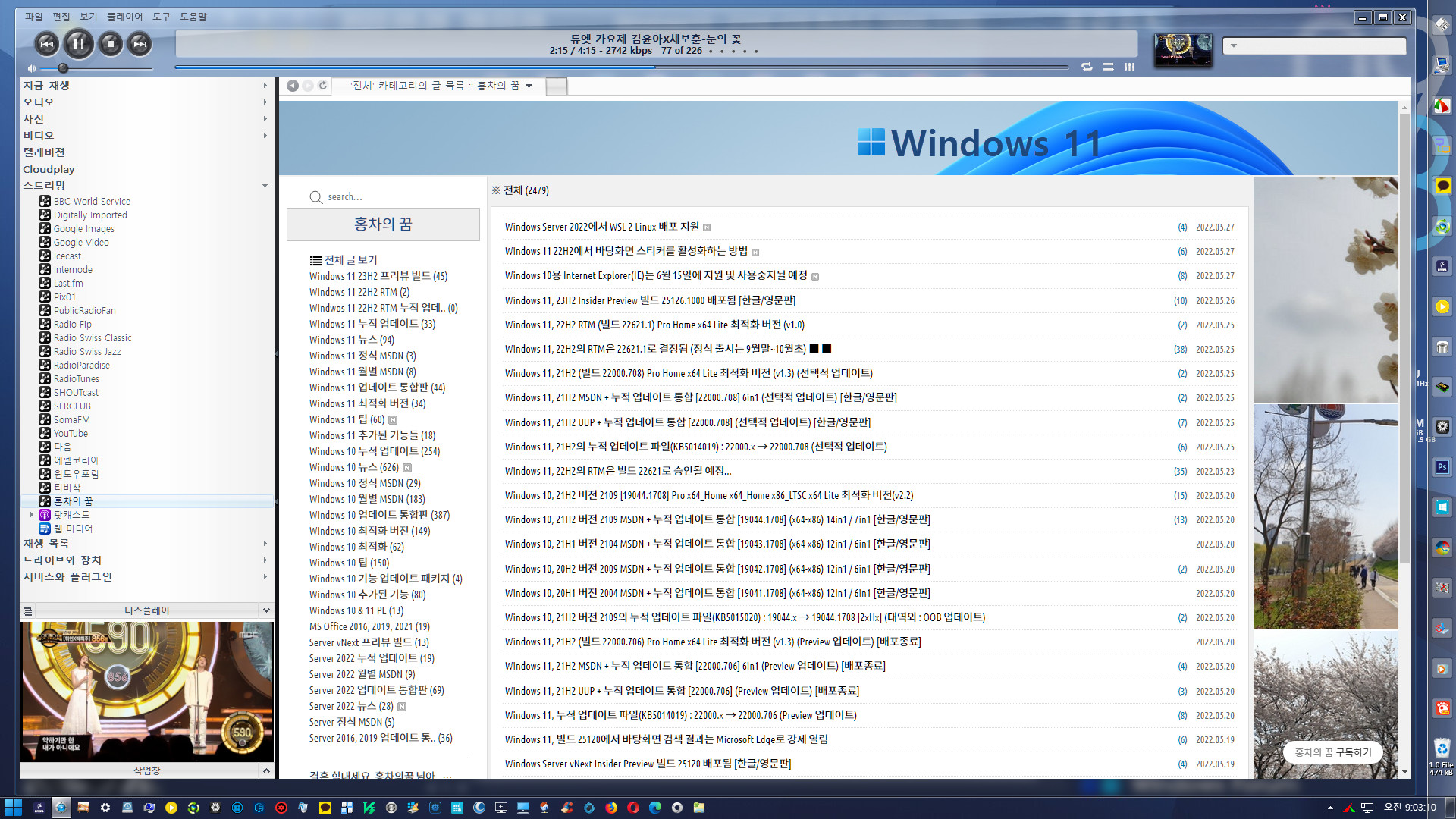Open post about WSL 2 Linux 배포 지원
Viewport: 1456px width, 819px height.
[601, 227]
